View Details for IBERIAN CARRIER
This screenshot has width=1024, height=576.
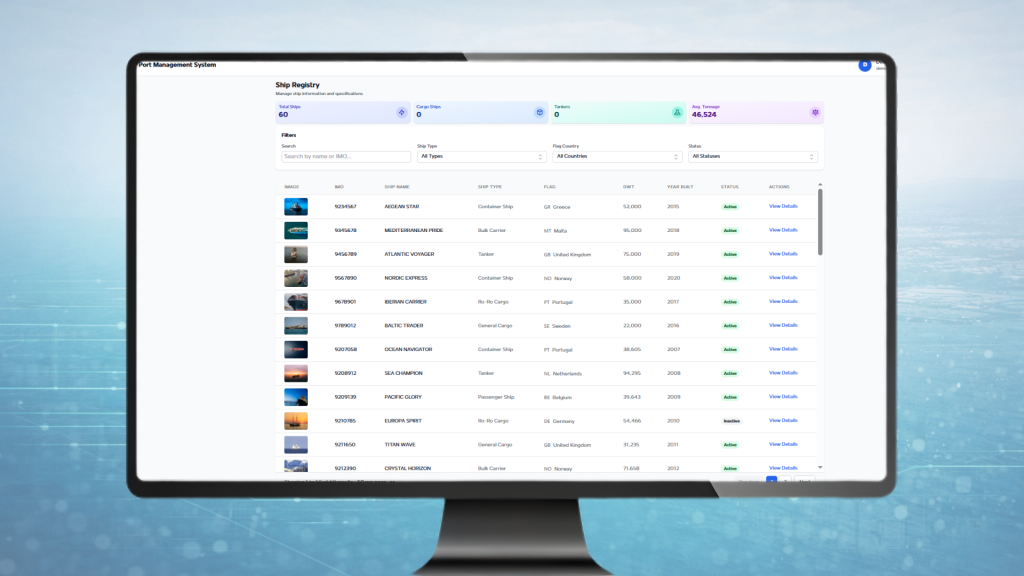pyautogui.click(x=783, y=302)
